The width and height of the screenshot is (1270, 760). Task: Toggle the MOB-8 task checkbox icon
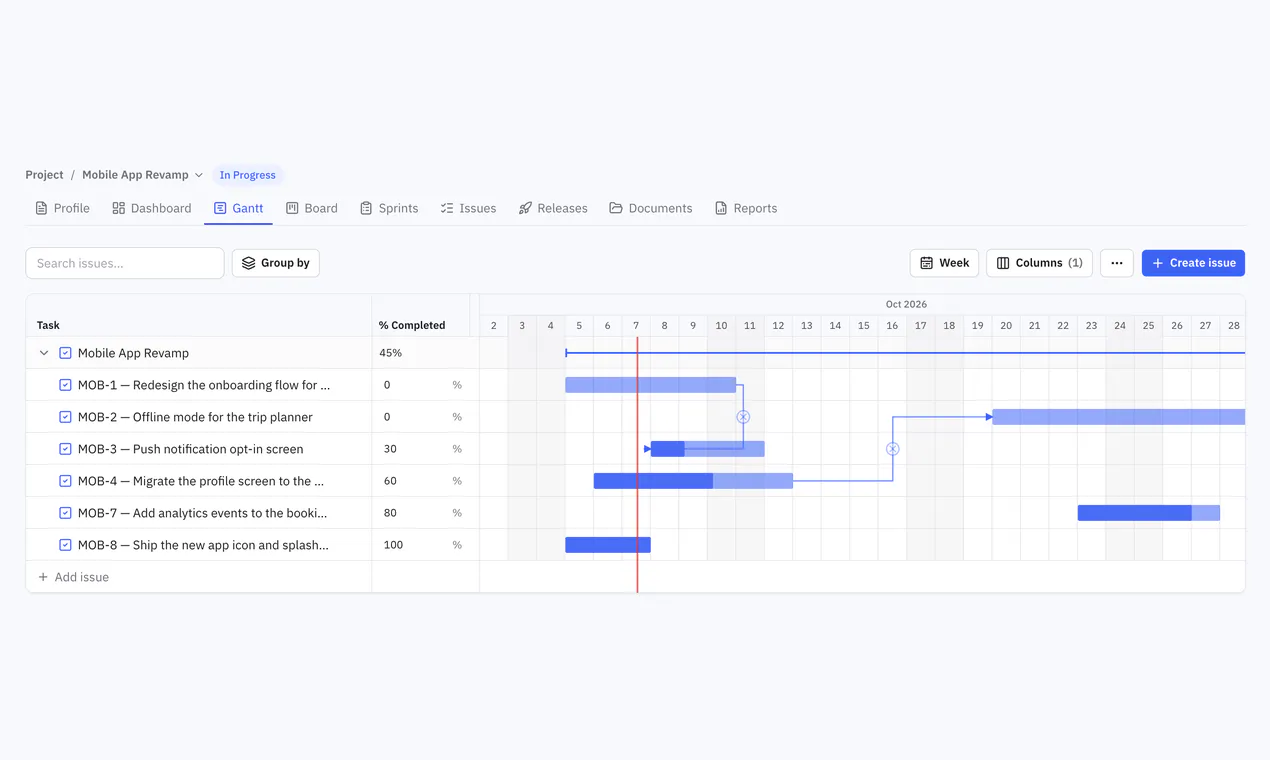click(x=65, y=545)
